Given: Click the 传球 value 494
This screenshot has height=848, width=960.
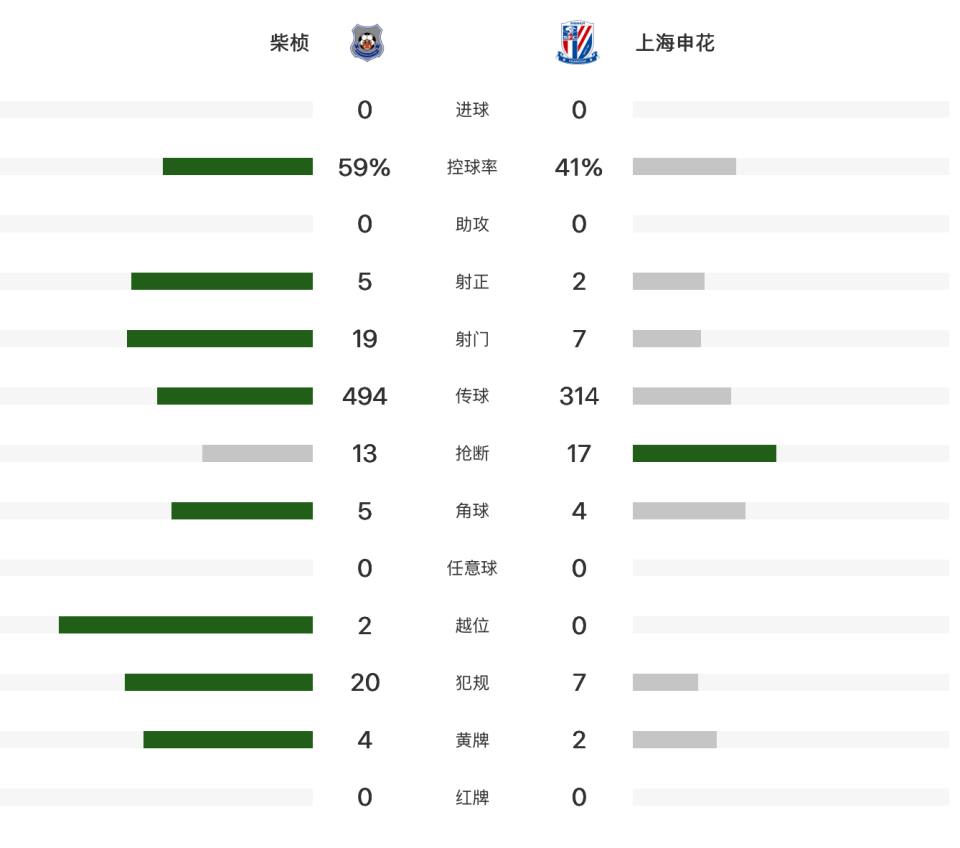Looking at the screenshot, I should [x=365, y=396].
